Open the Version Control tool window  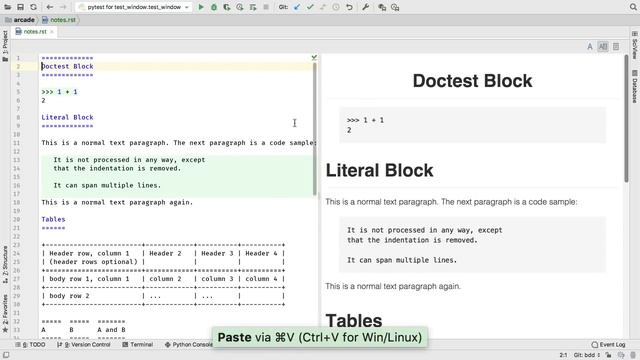point(84,344)
